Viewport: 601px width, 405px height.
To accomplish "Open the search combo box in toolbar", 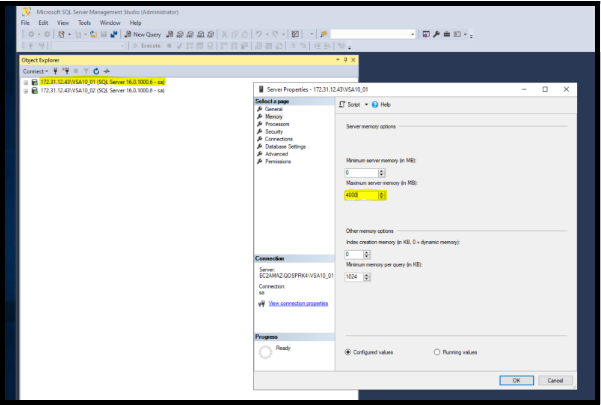I will [373, 34].
